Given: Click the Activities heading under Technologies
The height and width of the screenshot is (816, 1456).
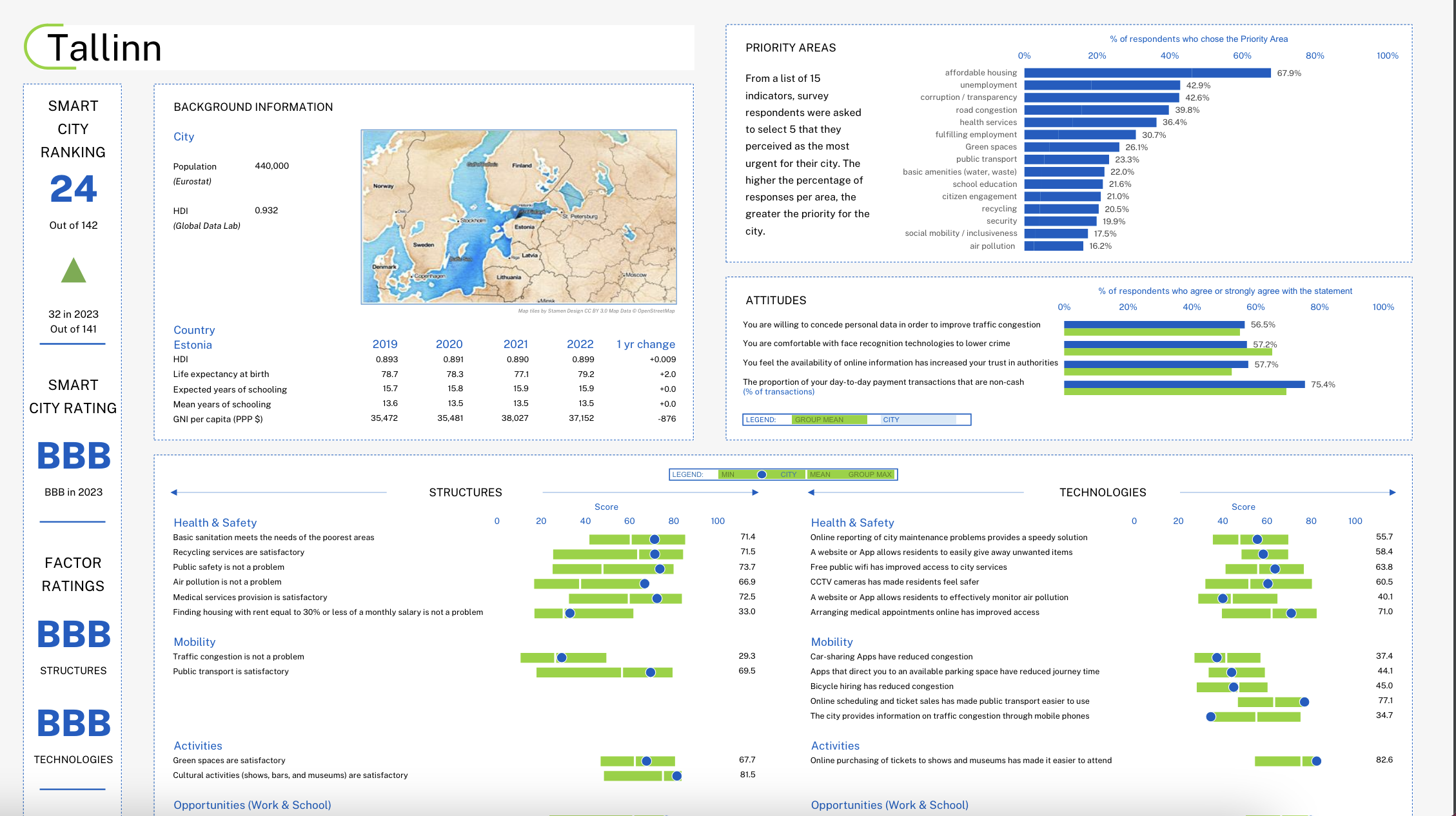Looking at the screenshot, I should tap(835, 746).
